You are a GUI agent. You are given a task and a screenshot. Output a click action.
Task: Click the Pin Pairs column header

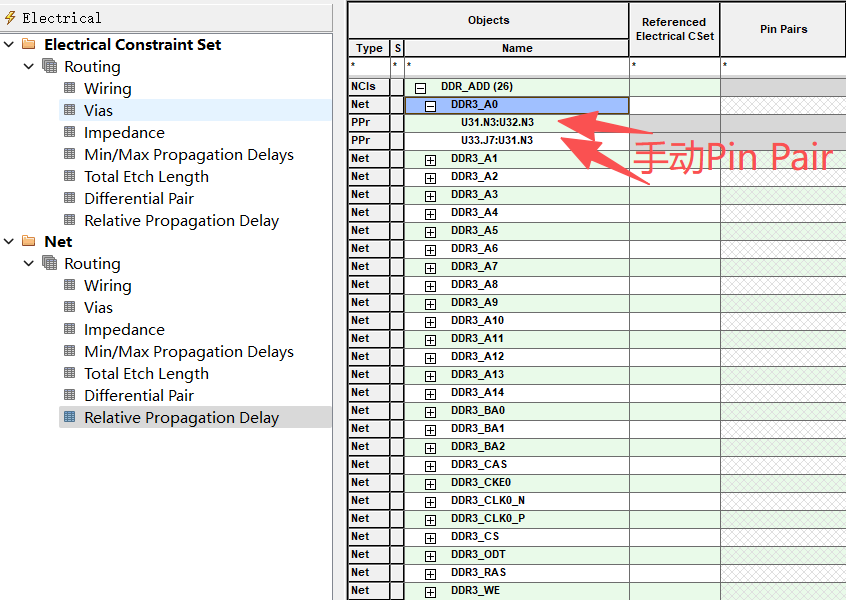(783, 29)
